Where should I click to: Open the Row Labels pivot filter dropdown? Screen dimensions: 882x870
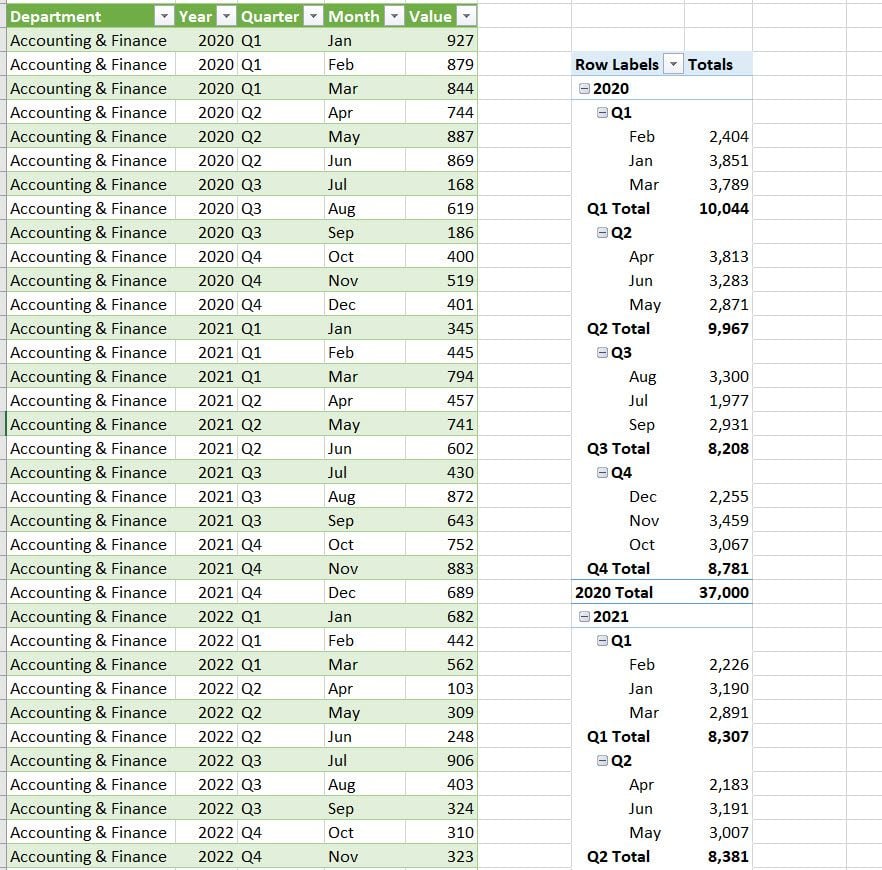point(673,64)
